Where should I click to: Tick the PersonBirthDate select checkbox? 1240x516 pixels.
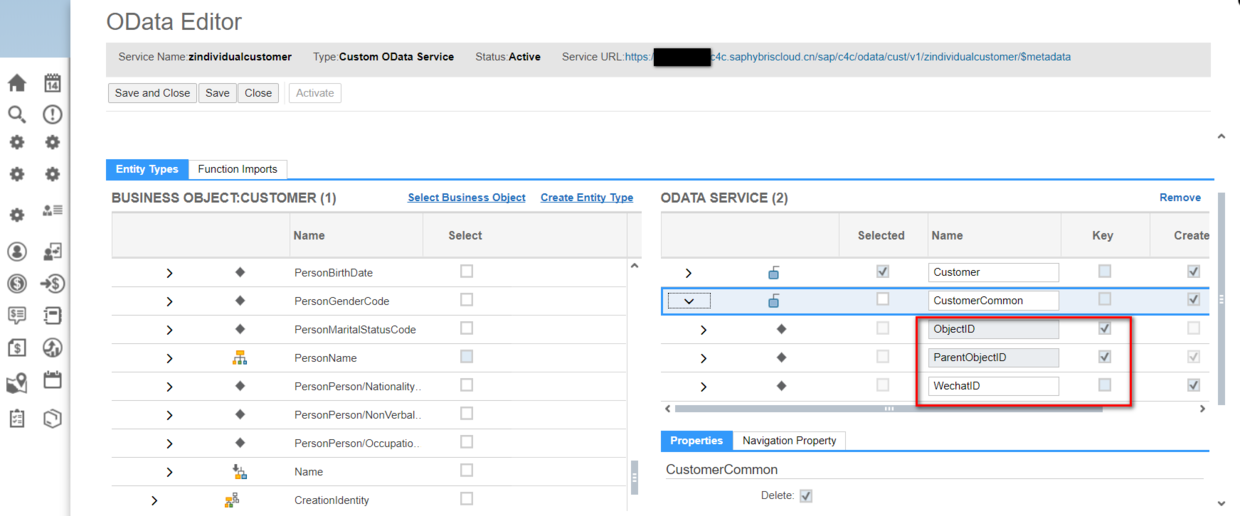(x=466, y=271)
